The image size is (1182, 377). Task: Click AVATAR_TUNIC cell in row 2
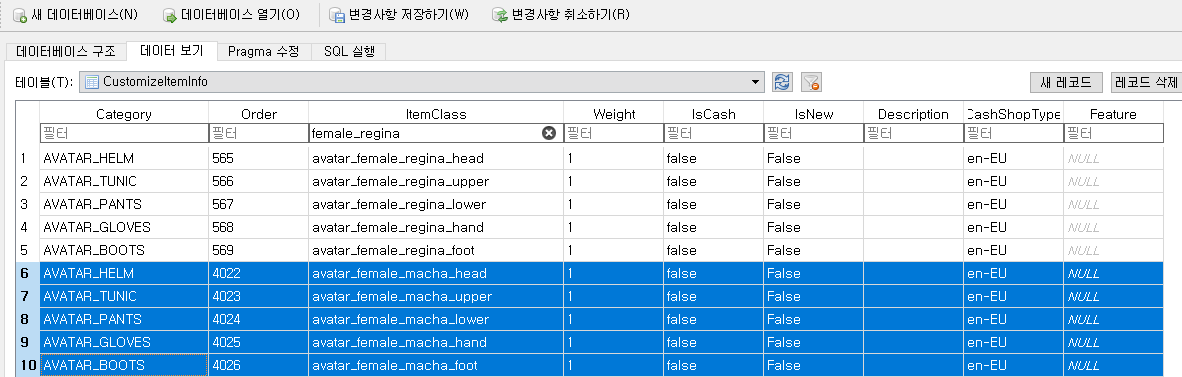pos(124,182)
